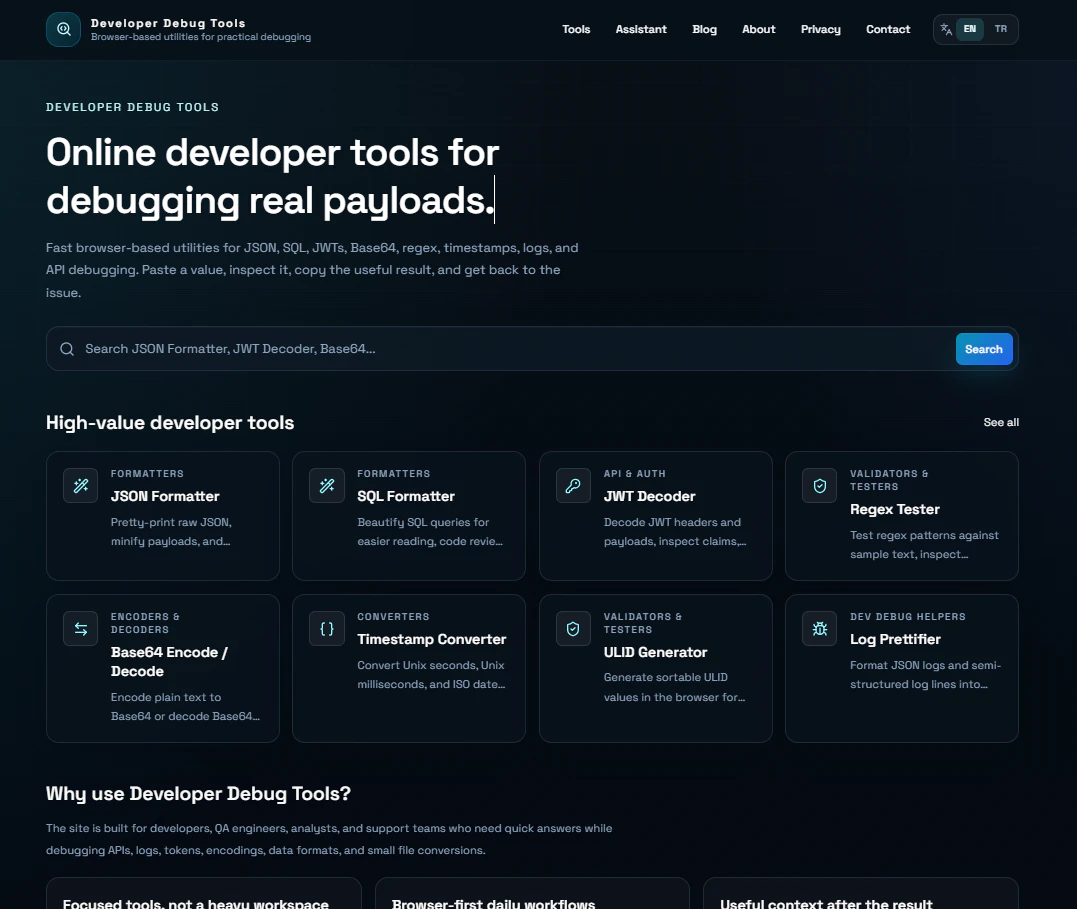This screenshot has height=909, width=1077.
Task: Click 'Encode plain text to' description text
Action: point(166,697)
